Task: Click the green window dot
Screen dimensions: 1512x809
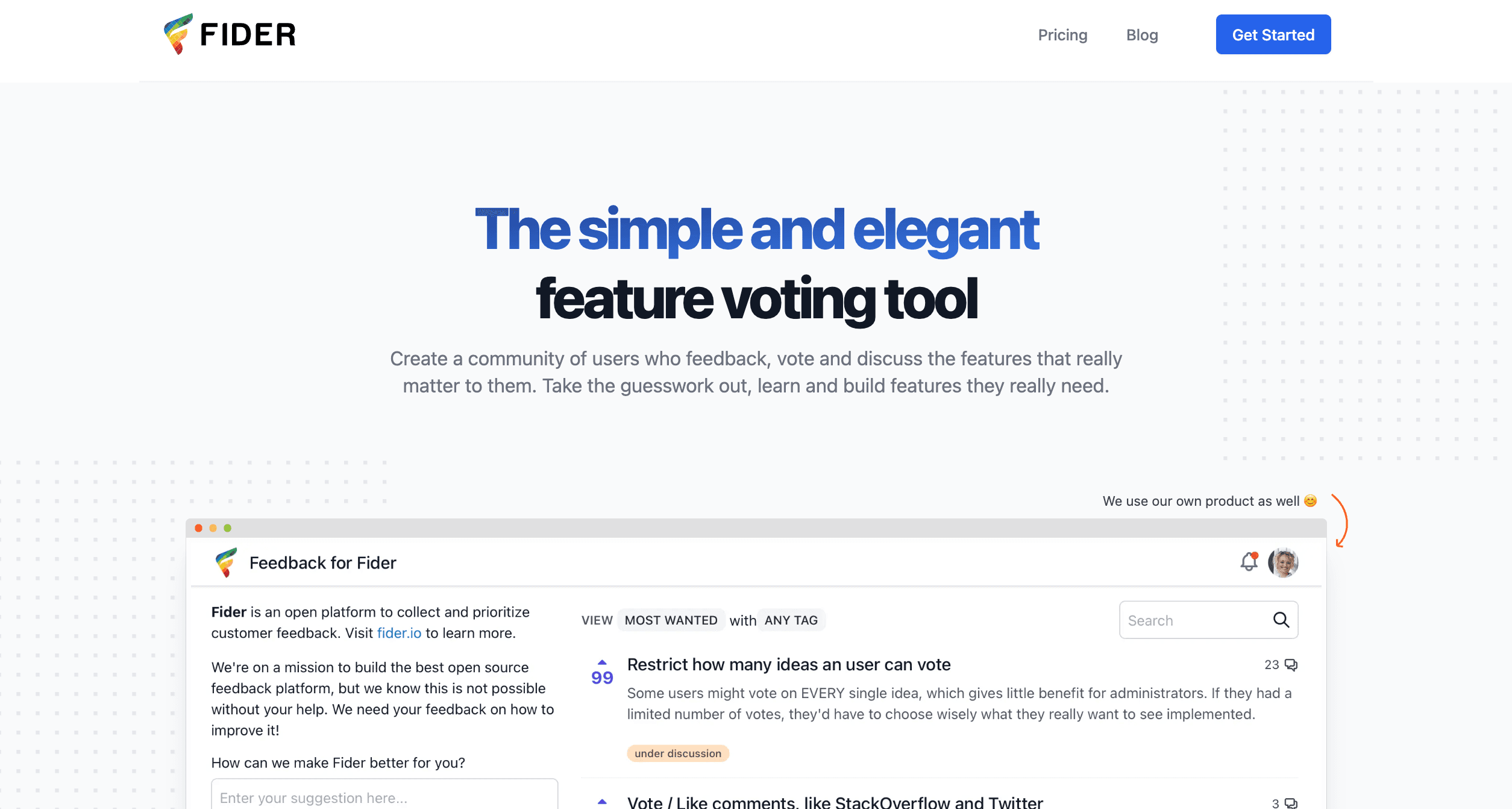Action: (228, 528)
